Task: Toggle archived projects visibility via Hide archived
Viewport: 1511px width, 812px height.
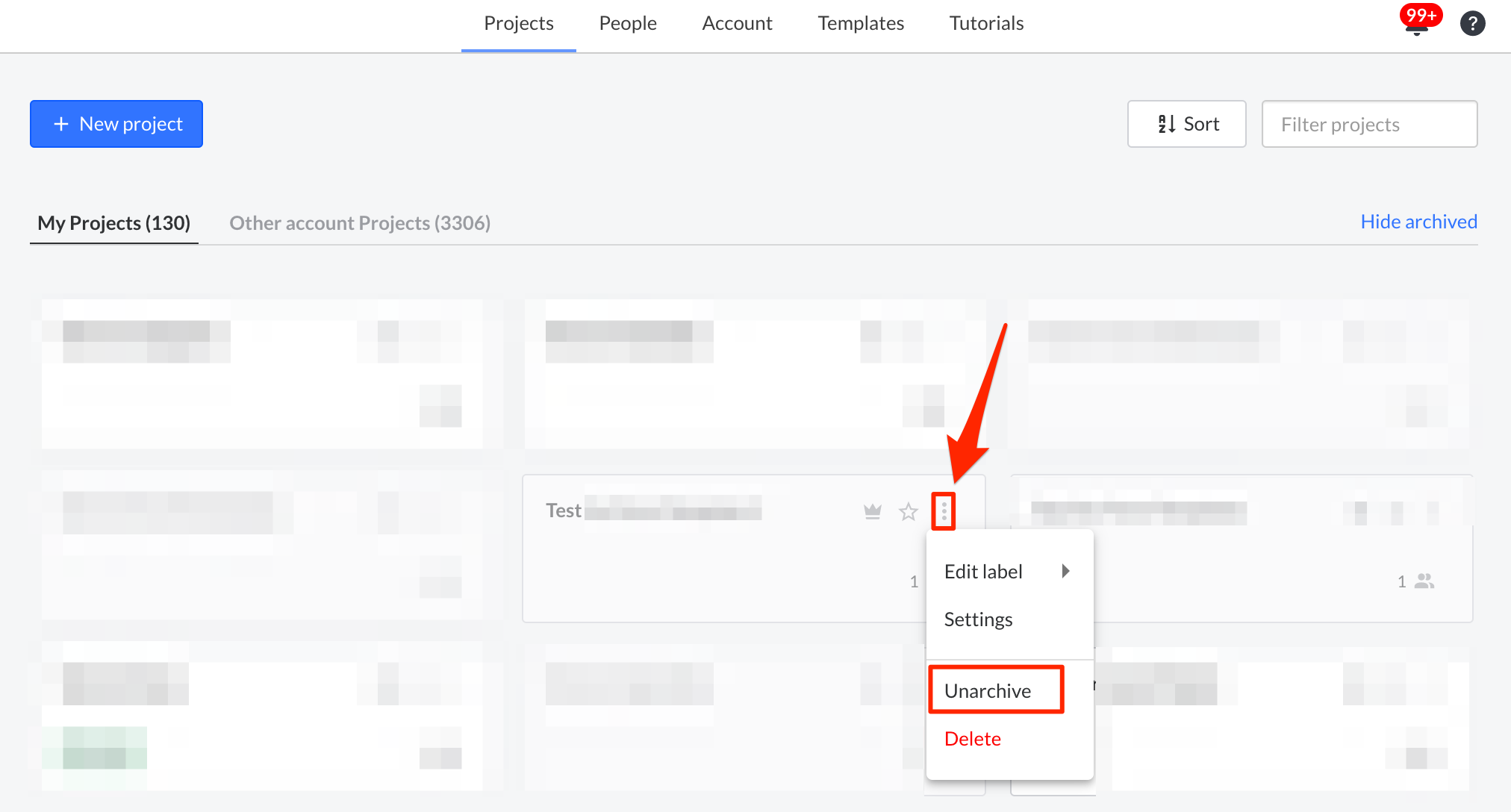Action: pyautogui.click(x=1418, y=222)
